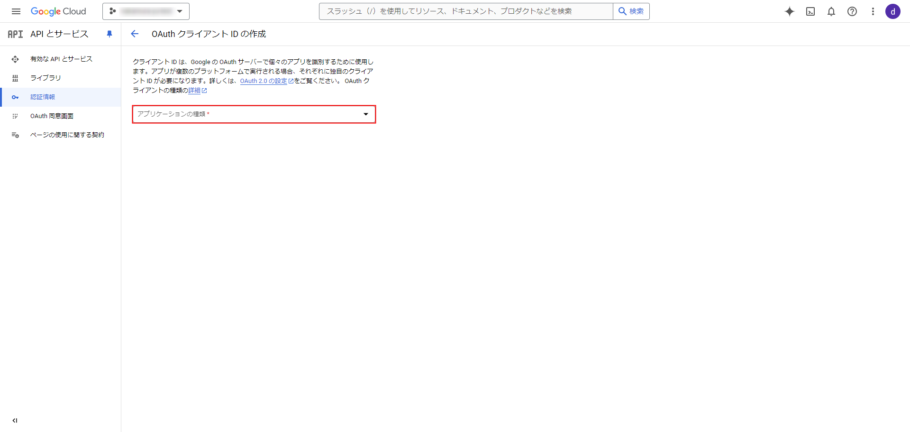Collapse the left sidebar navigation panel
Viewport: 910px width, 432px height.
pyautogui.click(x=15, y=420)
